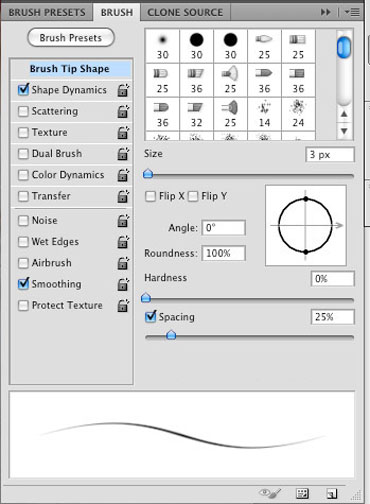Toggle the Wet Edges lock icon
Screen dimensions: 370x504
pos(123,242)
